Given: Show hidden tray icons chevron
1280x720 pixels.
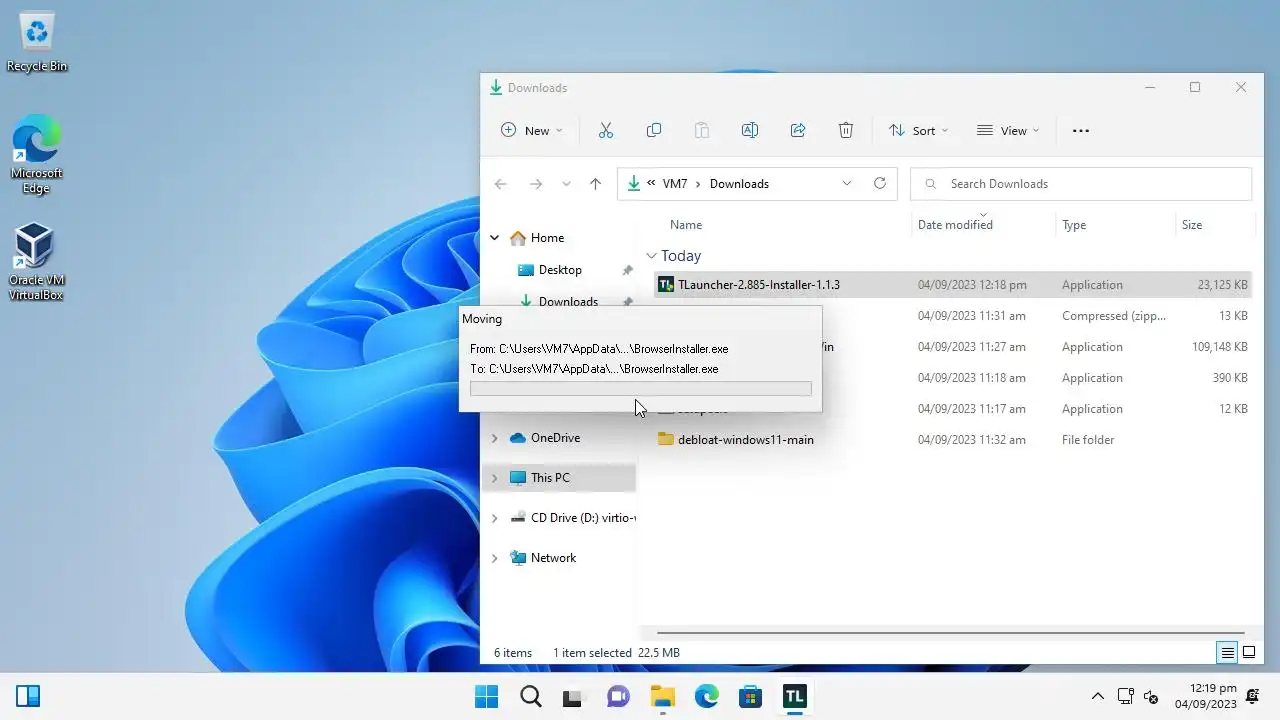Looking at the screenshot, I should coord(1098,696).
